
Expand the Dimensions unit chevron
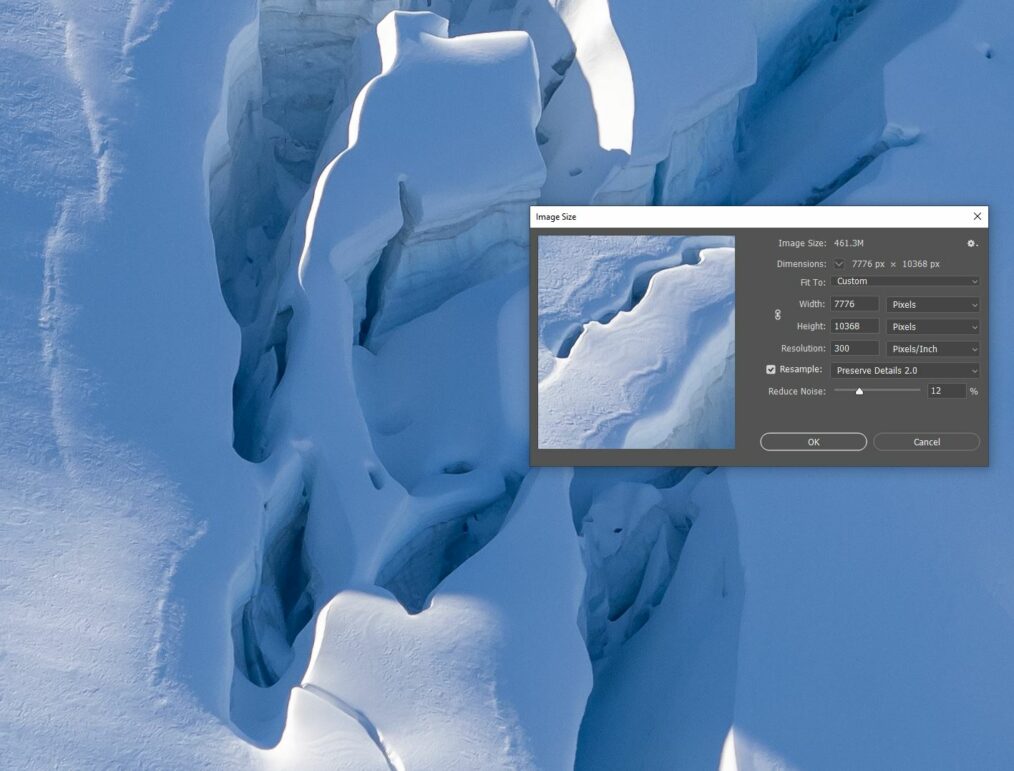839,263
